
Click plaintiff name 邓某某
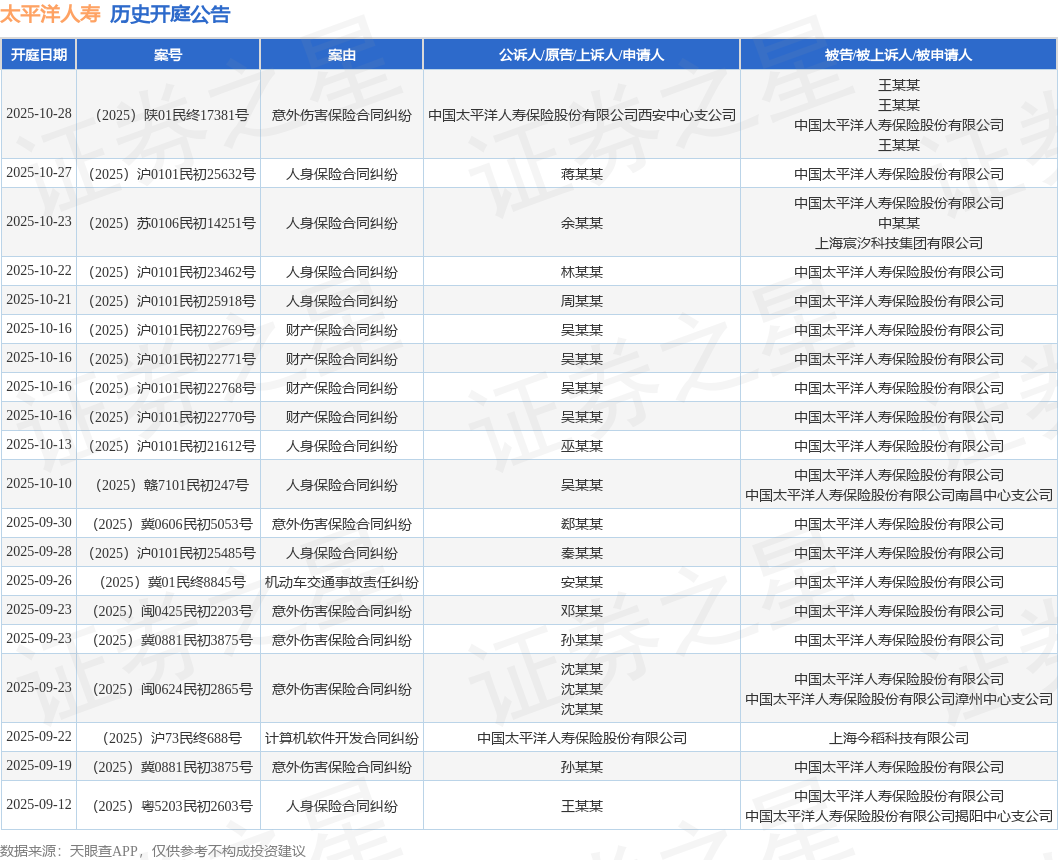coord(582,611)
